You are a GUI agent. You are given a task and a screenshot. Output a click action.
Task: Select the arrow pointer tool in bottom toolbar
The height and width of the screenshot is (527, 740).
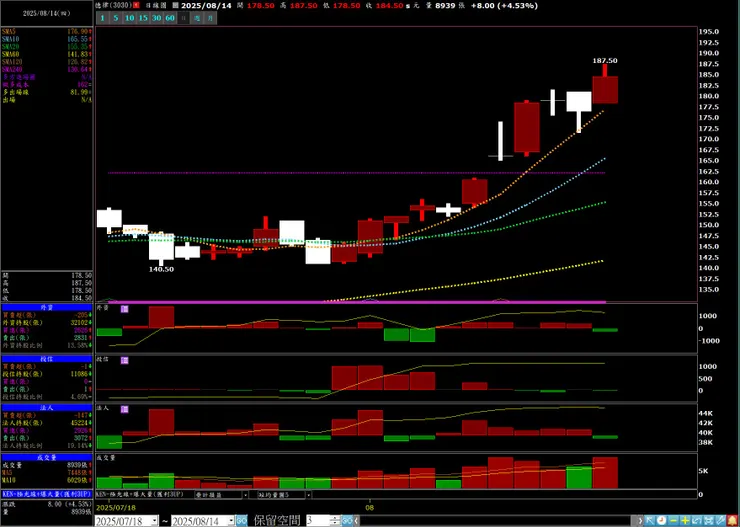(x=650, y=521)
